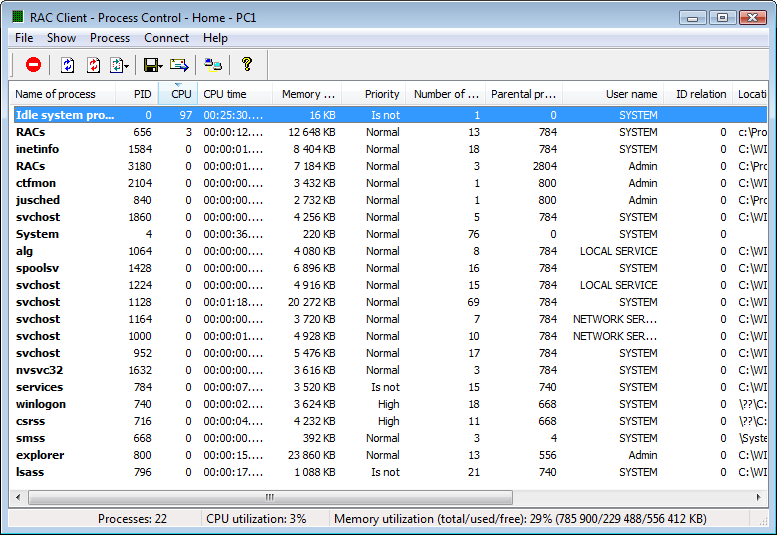Image resolution: width=777 pixels, height=535 pixels.
Task: Click the send by mail envelope icon
Action: 179,65
